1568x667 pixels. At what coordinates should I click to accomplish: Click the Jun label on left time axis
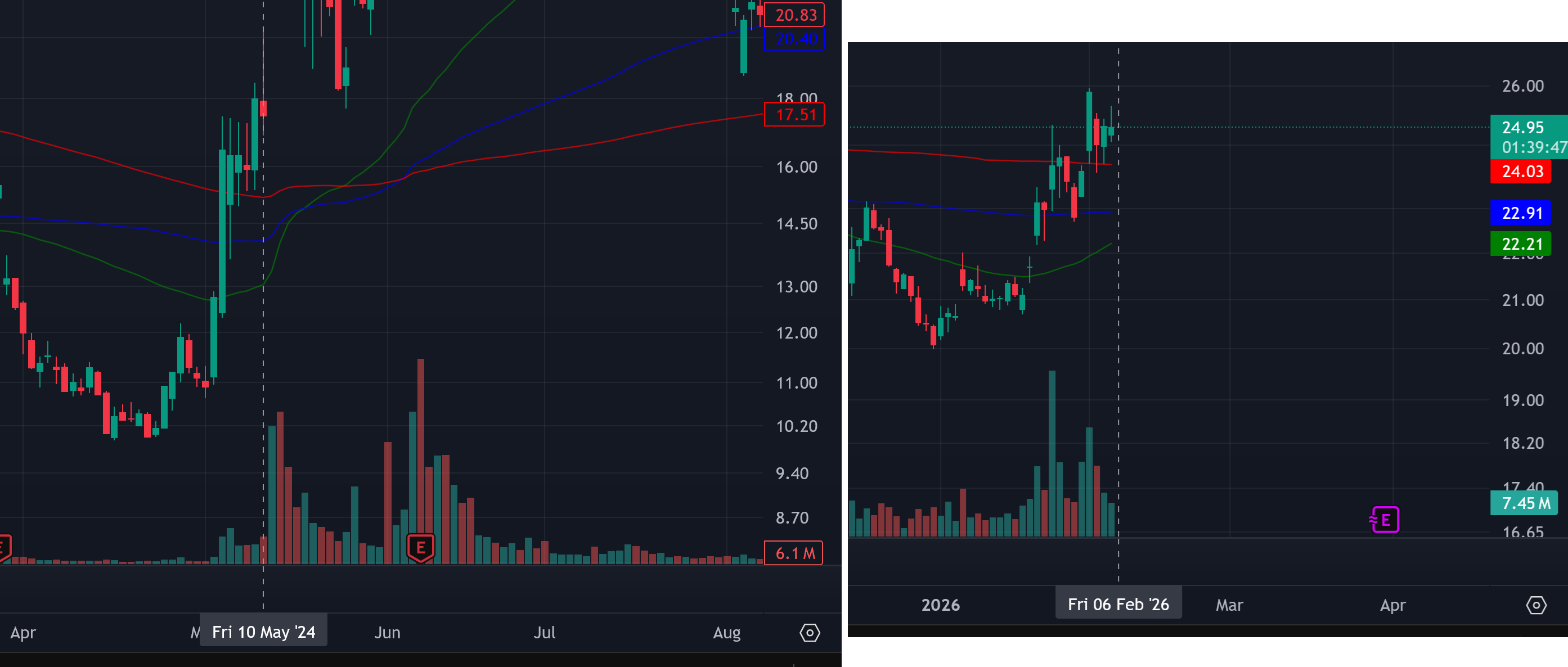387,633
